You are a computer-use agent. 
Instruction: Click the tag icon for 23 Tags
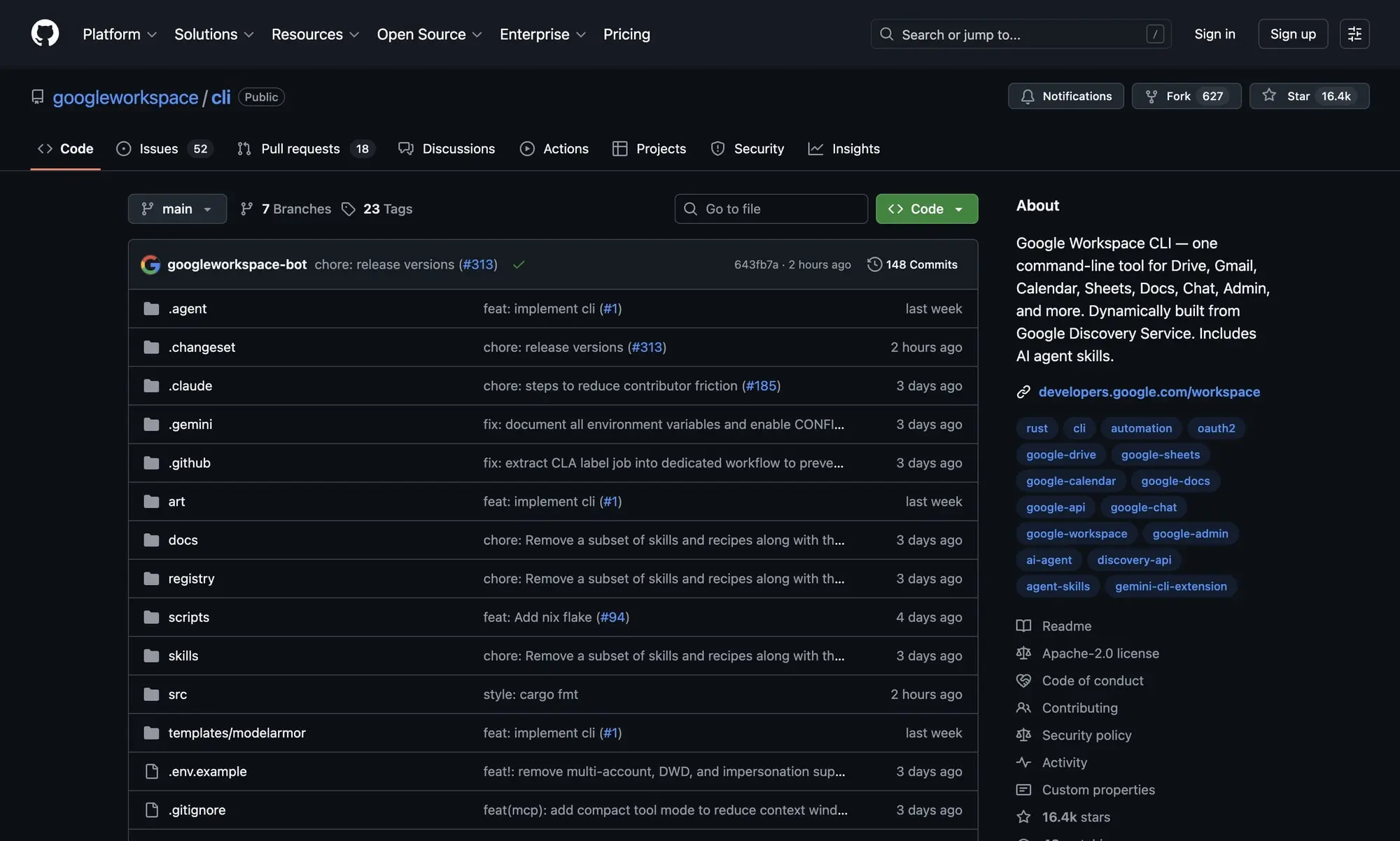pos(349,209)
